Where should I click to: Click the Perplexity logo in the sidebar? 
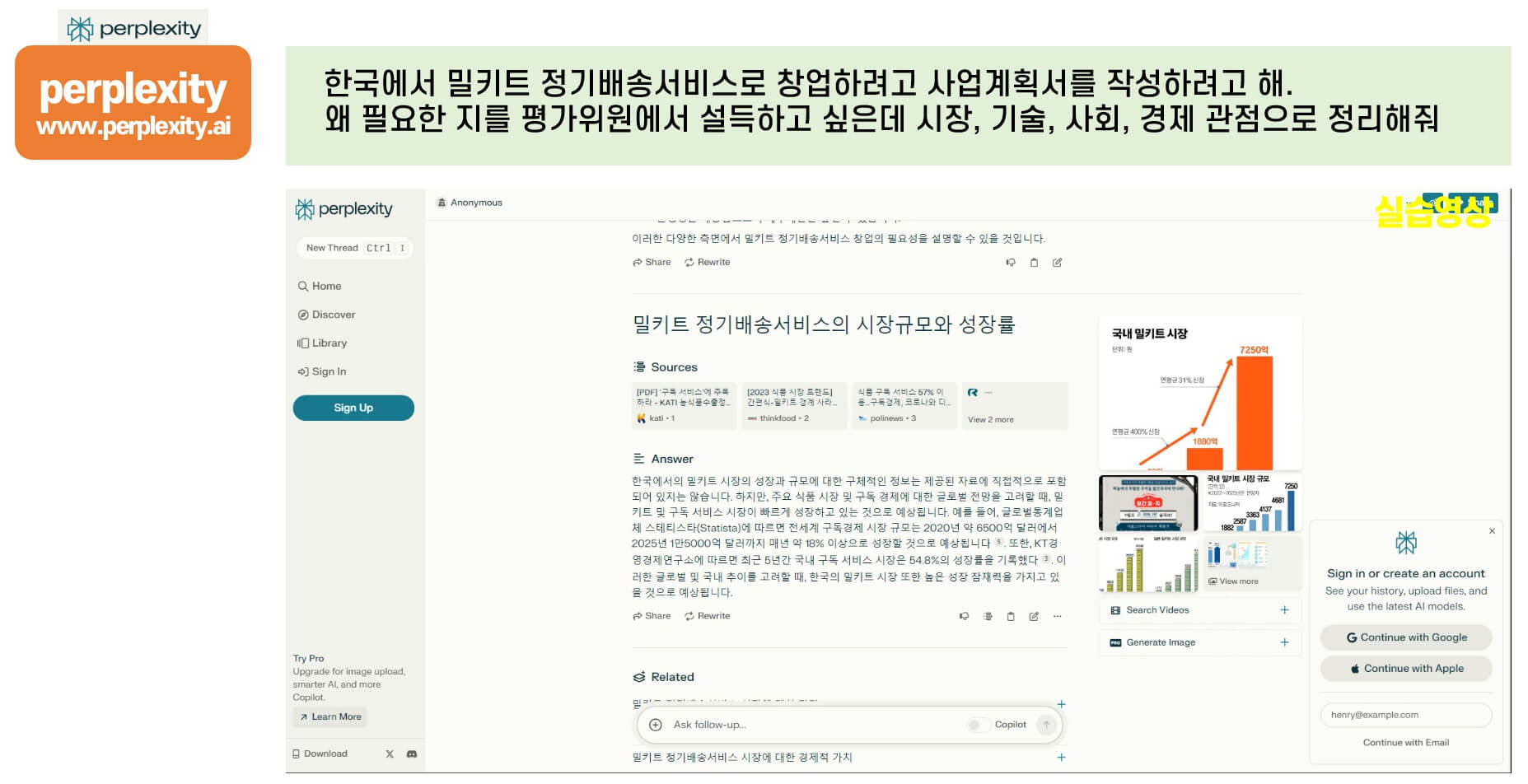pos(344,209)
